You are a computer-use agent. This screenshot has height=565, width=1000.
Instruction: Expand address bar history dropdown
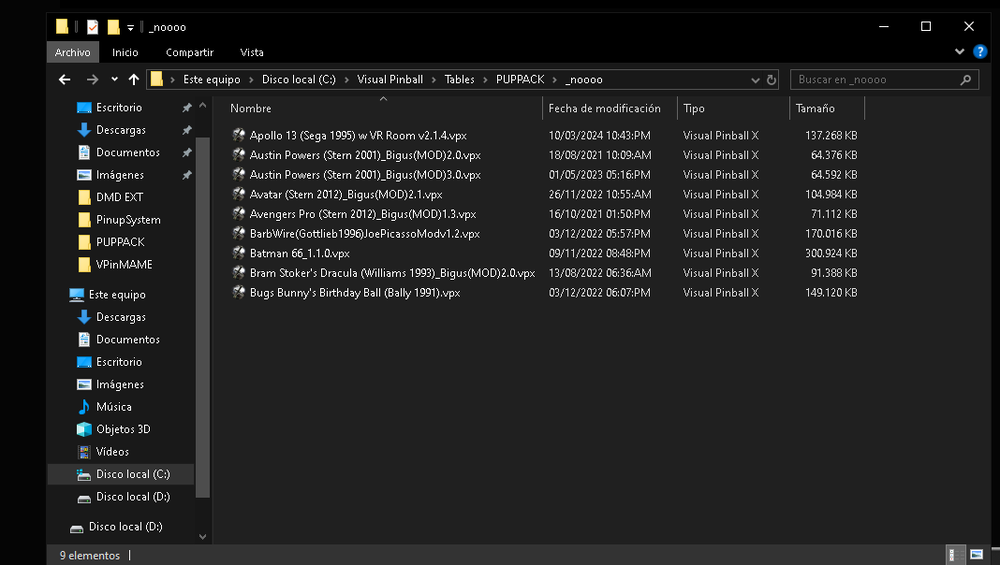coord(755,80)
